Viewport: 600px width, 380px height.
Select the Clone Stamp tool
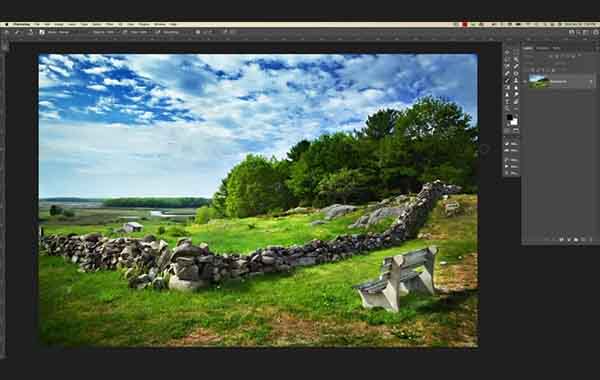516,81
